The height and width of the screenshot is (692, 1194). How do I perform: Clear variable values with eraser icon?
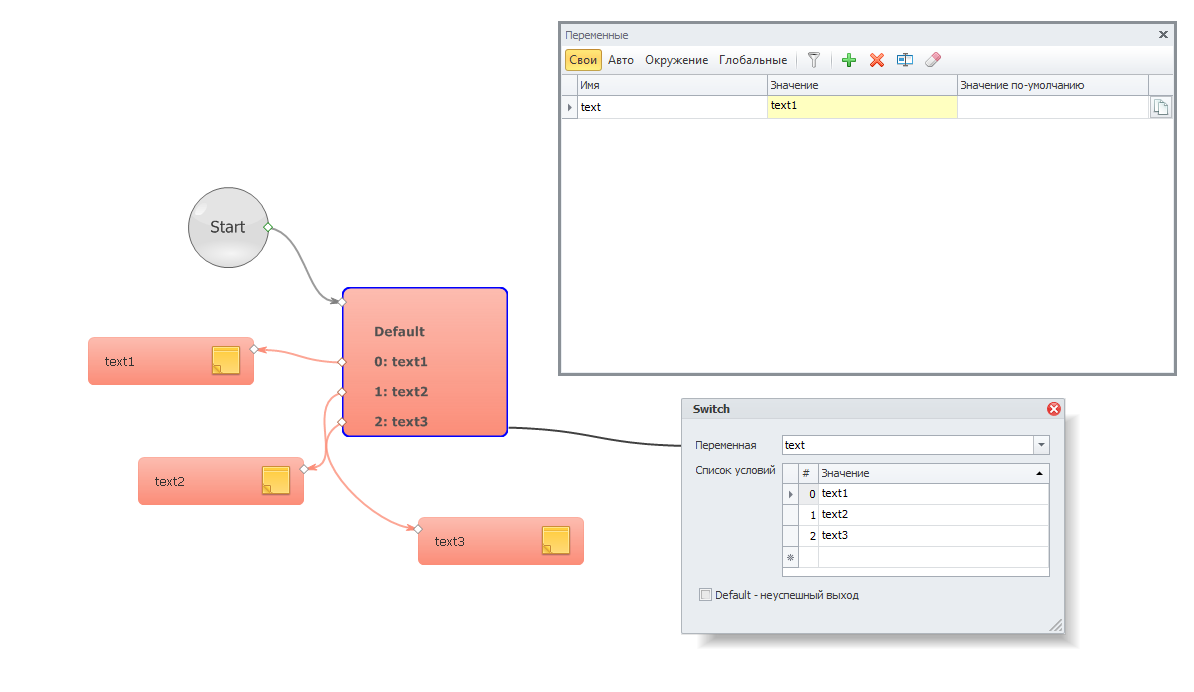tap(933, 60)
